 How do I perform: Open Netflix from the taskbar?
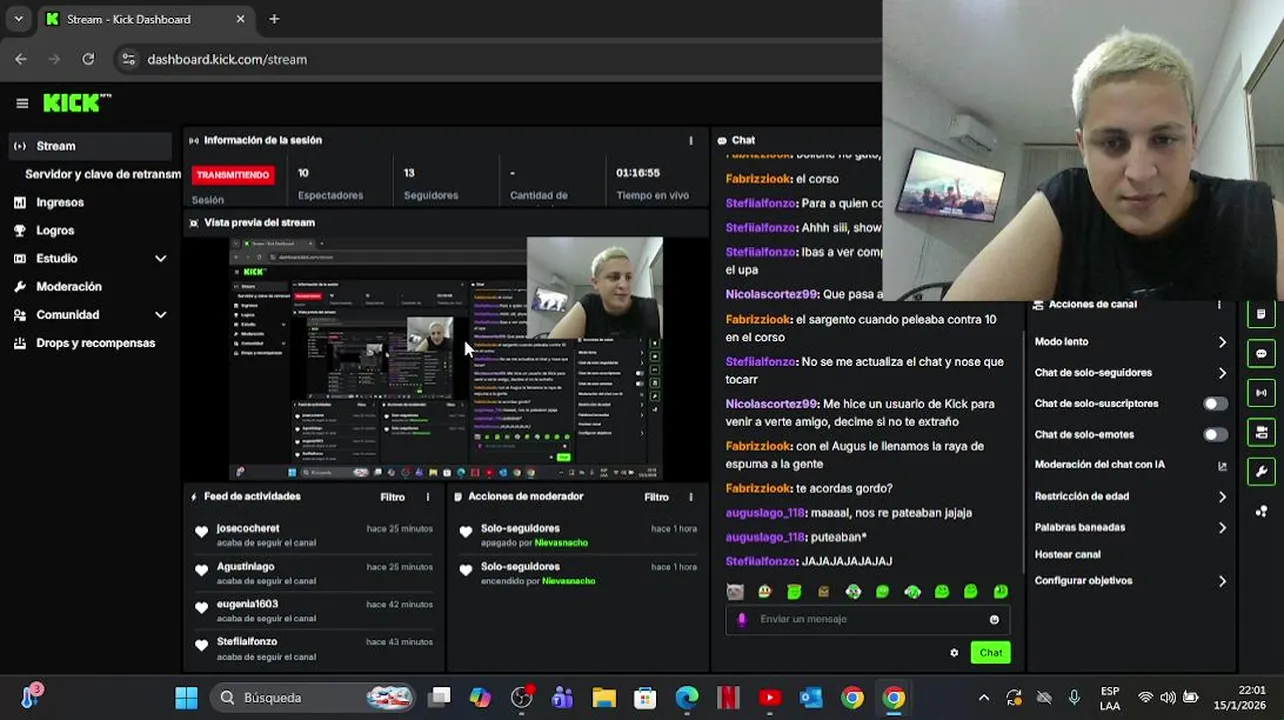[x=728, y=698]
